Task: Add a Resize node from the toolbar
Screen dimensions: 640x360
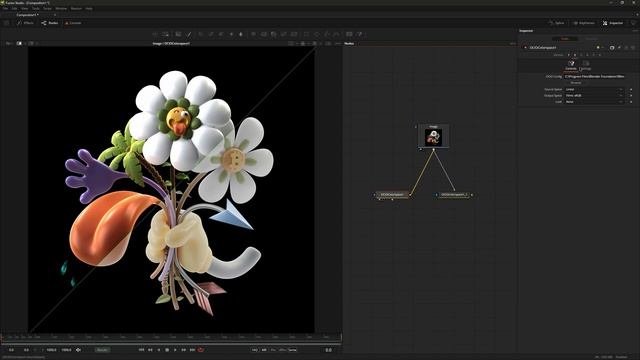Action: point(284,34)
